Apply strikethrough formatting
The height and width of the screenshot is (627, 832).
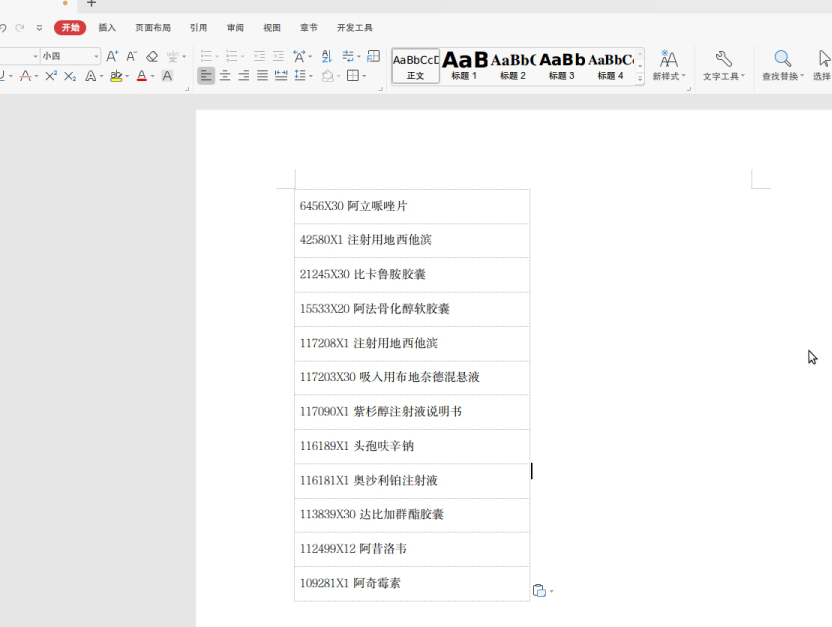click(x=25, y=76)
